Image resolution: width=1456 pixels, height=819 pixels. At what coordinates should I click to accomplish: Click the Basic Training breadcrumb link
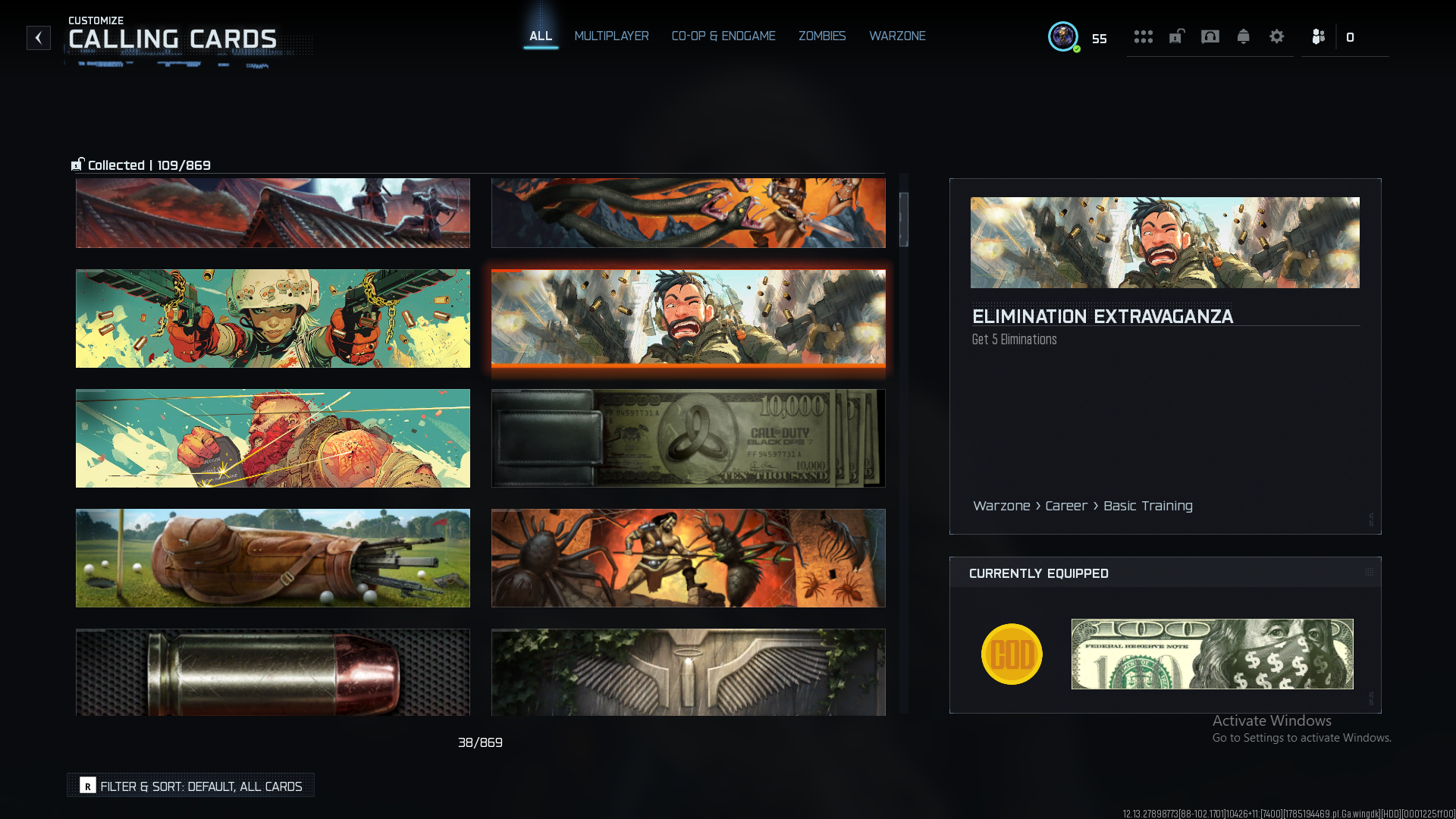[1148, 506]
